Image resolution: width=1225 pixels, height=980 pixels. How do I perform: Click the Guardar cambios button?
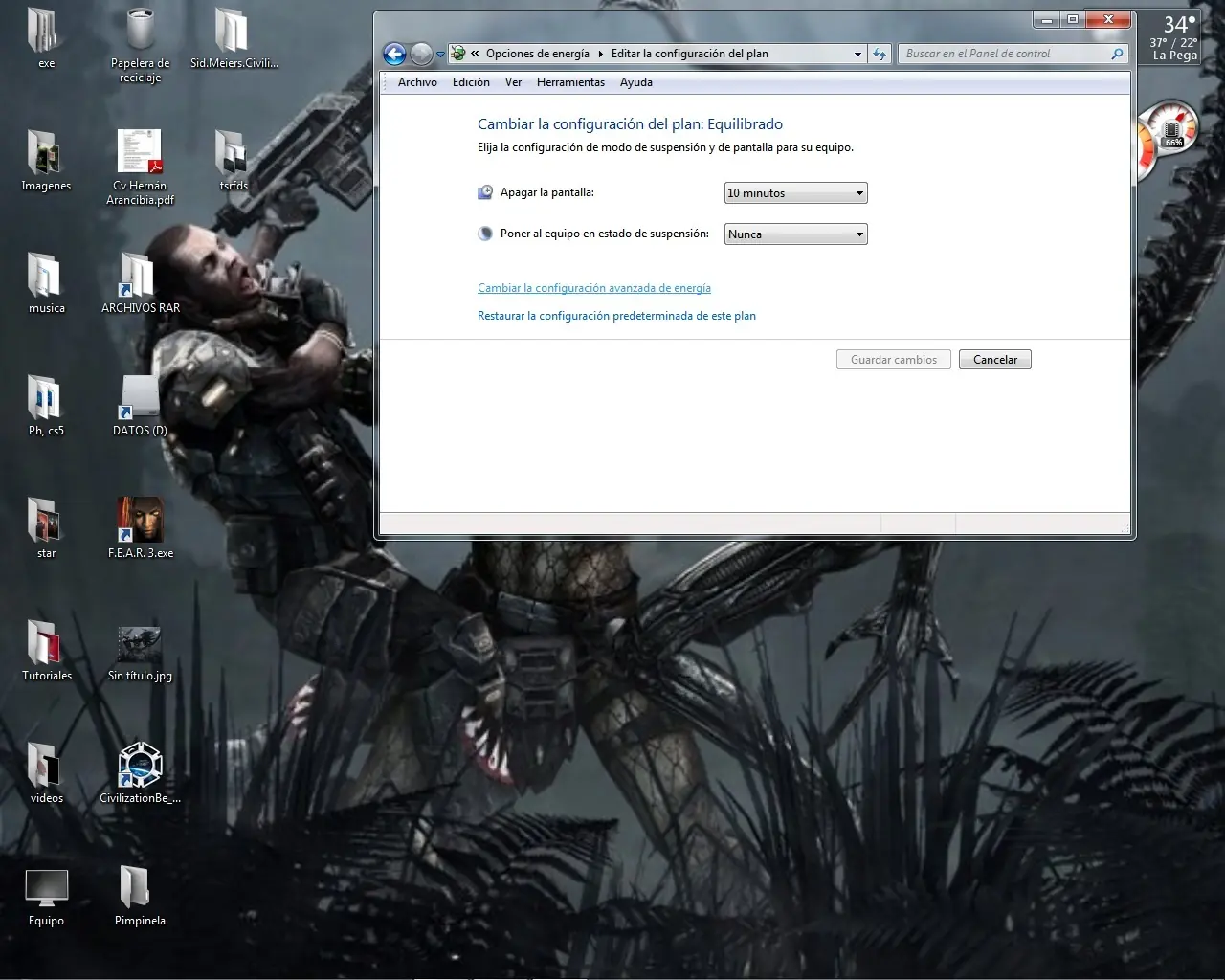894,360
